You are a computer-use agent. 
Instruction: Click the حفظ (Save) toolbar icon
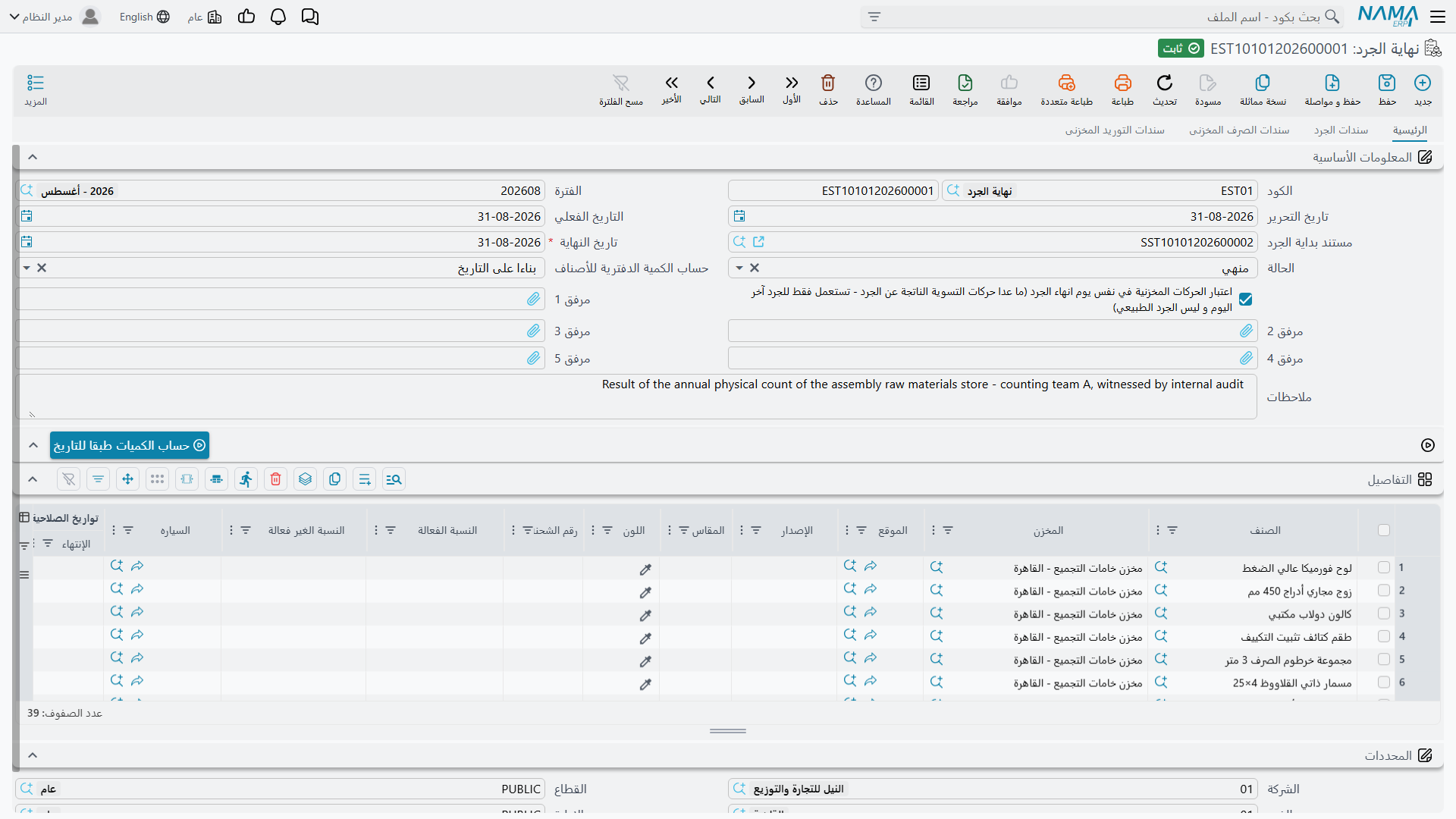(x=1387, y=83)
